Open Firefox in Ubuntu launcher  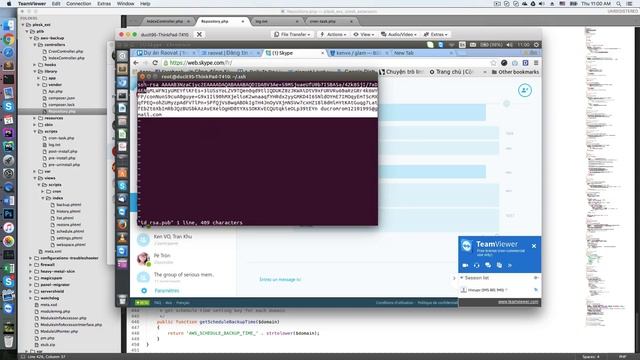(122, 224)
